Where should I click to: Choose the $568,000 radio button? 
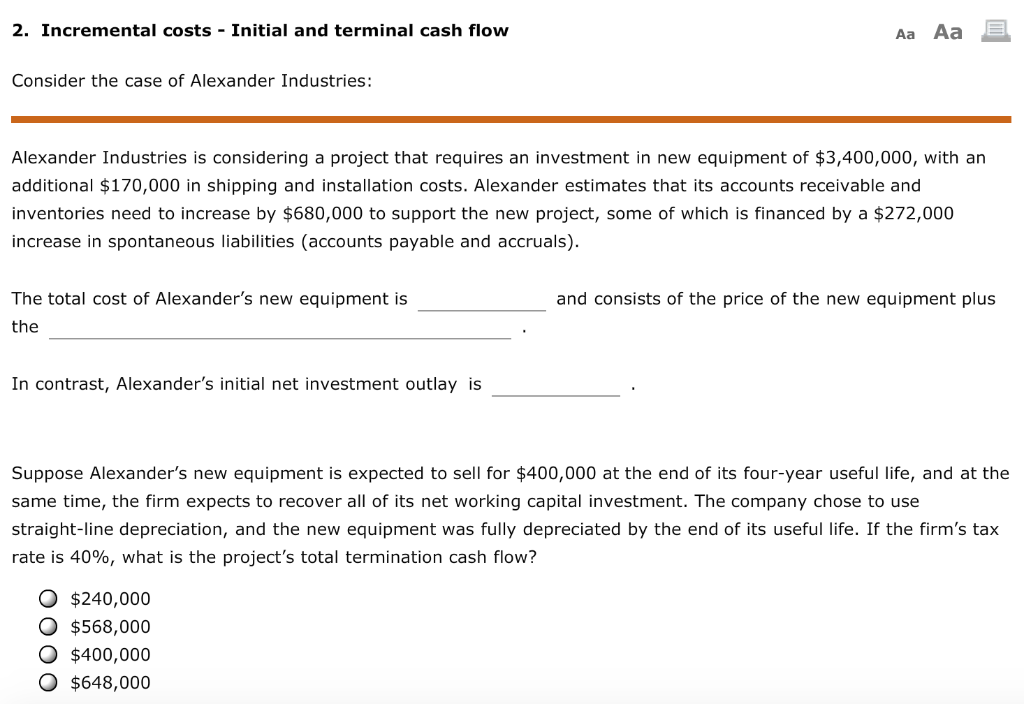[x=47, y=626]
